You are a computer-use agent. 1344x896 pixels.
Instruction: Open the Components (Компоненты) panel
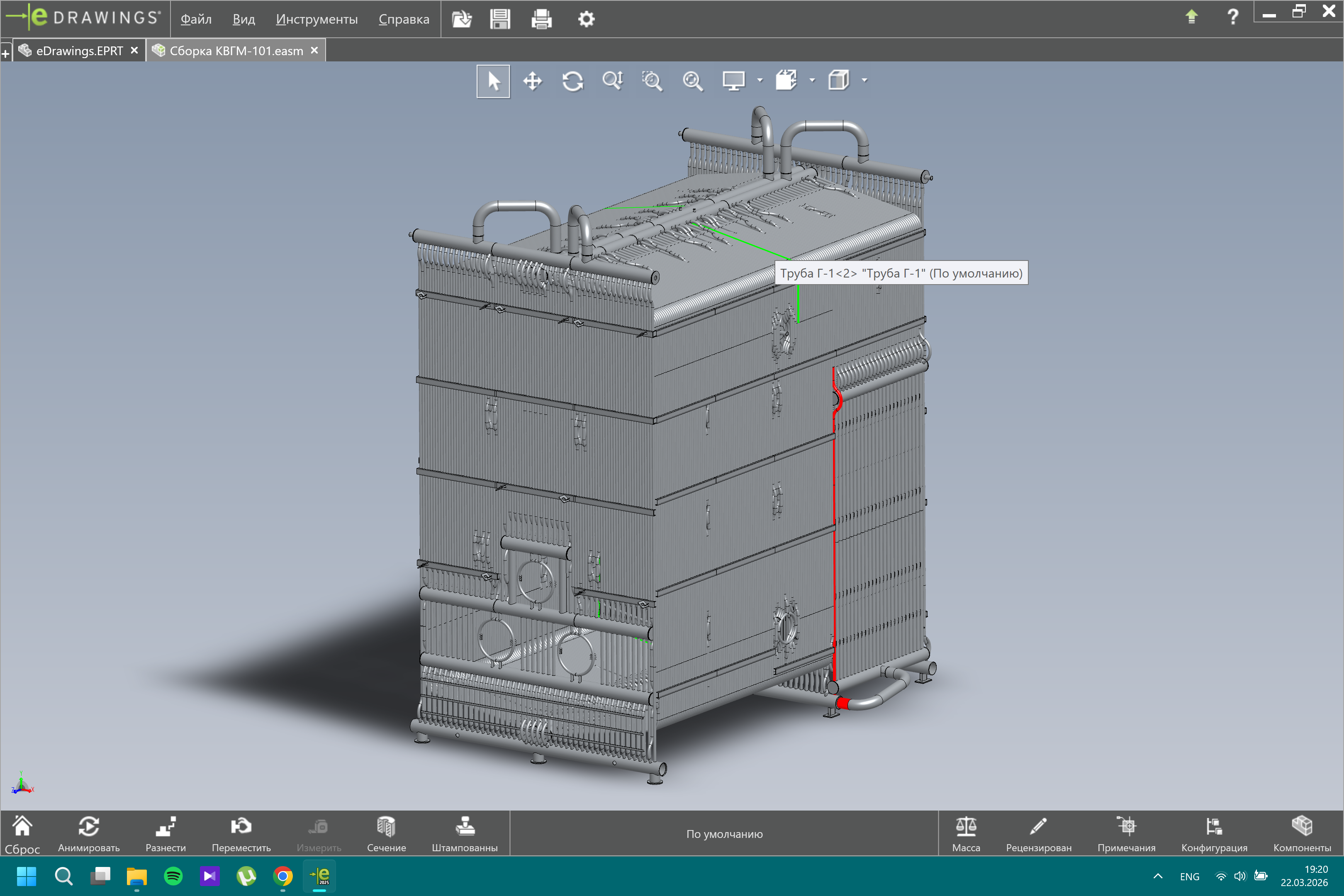[x=1302, y=834]
